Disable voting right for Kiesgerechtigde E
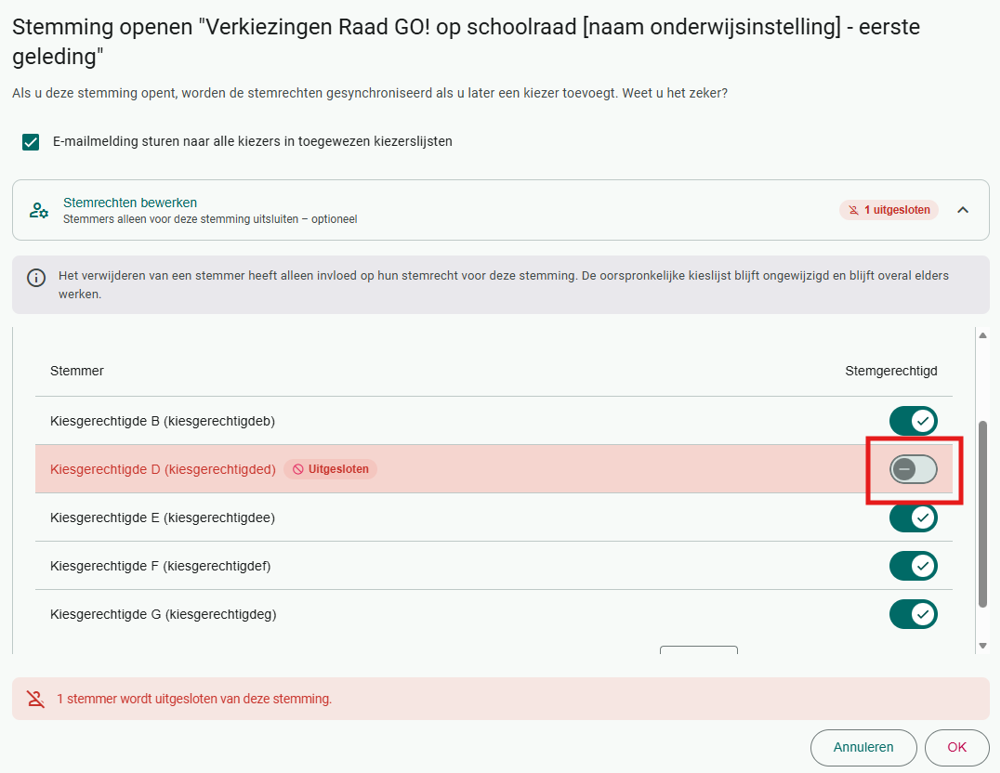The image size is (1000, 773). coord(913,517)
